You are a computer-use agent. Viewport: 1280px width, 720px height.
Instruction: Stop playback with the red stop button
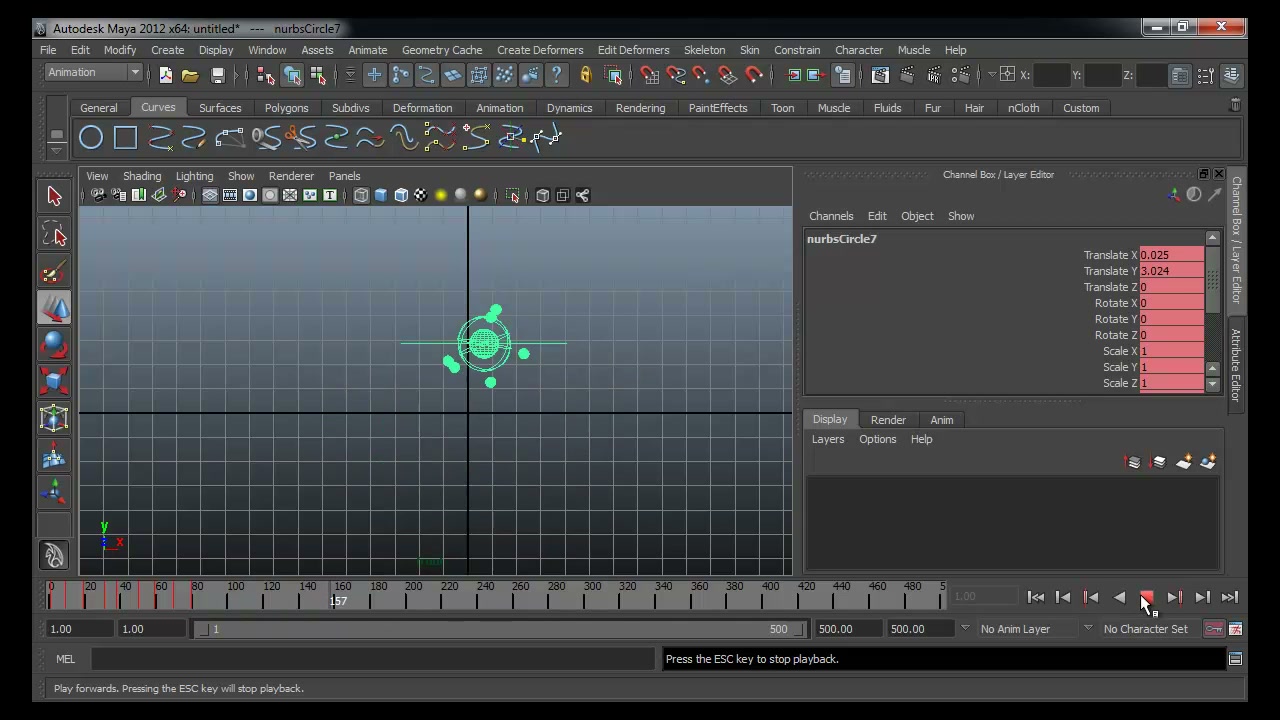coord(1147,597)
